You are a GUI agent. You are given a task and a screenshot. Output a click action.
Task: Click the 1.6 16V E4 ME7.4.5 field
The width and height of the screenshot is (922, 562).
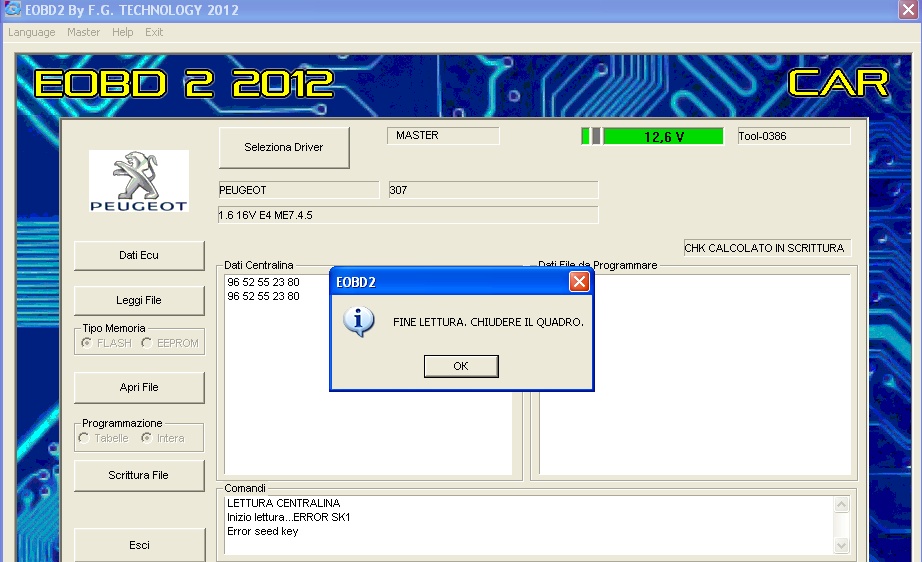click(x=408, y=215)
